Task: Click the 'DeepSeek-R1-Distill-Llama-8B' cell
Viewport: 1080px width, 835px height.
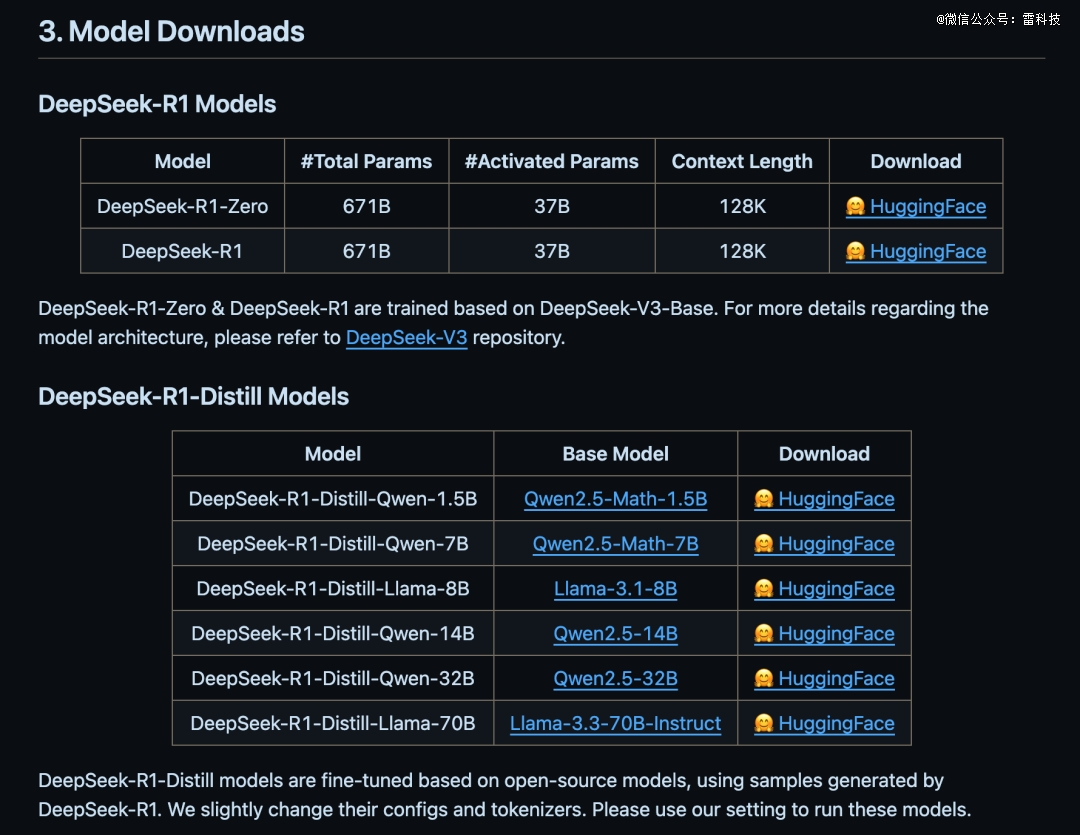Action: coord(333,588)
